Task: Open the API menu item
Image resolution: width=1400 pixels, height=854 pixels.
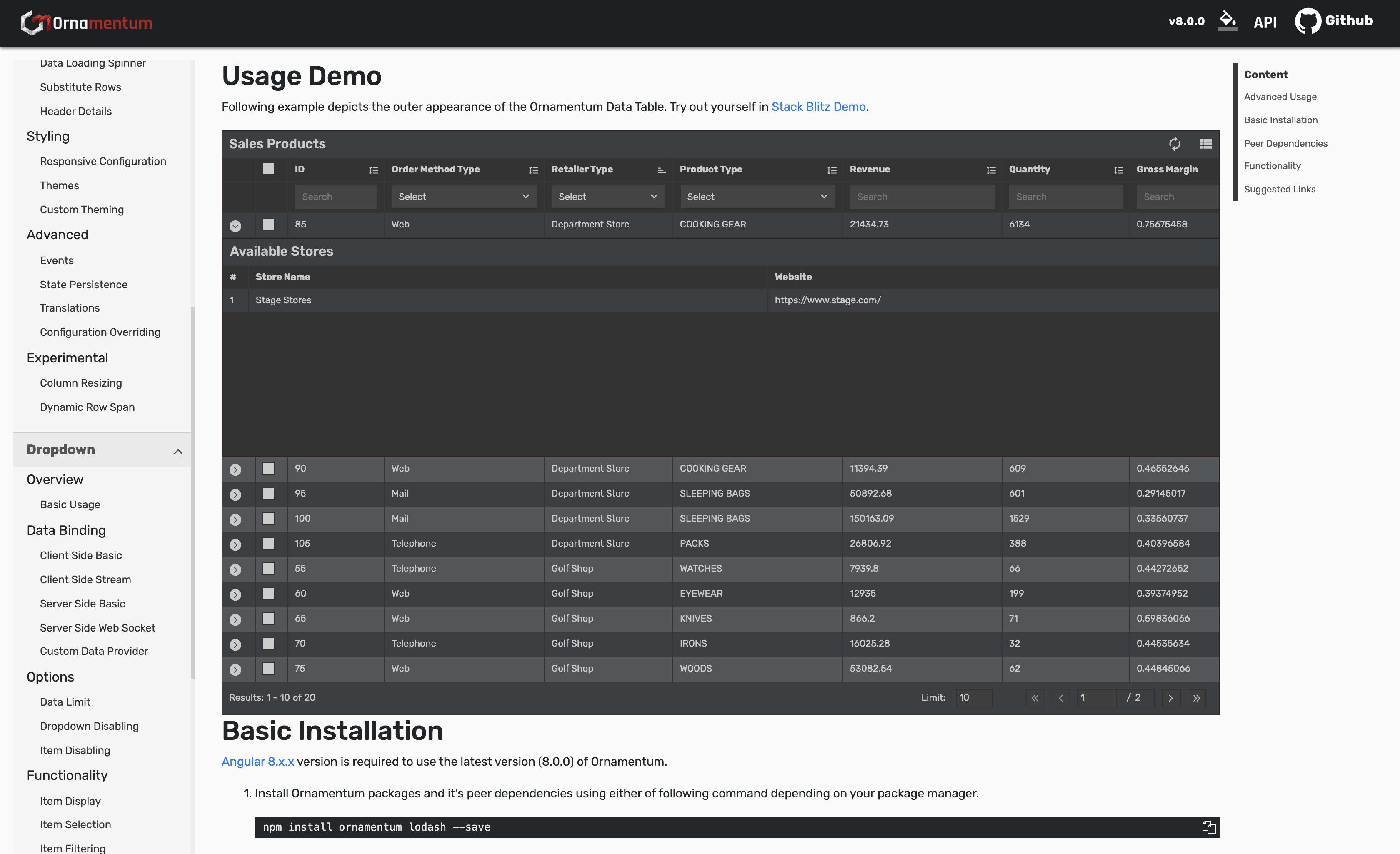Action: tap(1264, 22)
